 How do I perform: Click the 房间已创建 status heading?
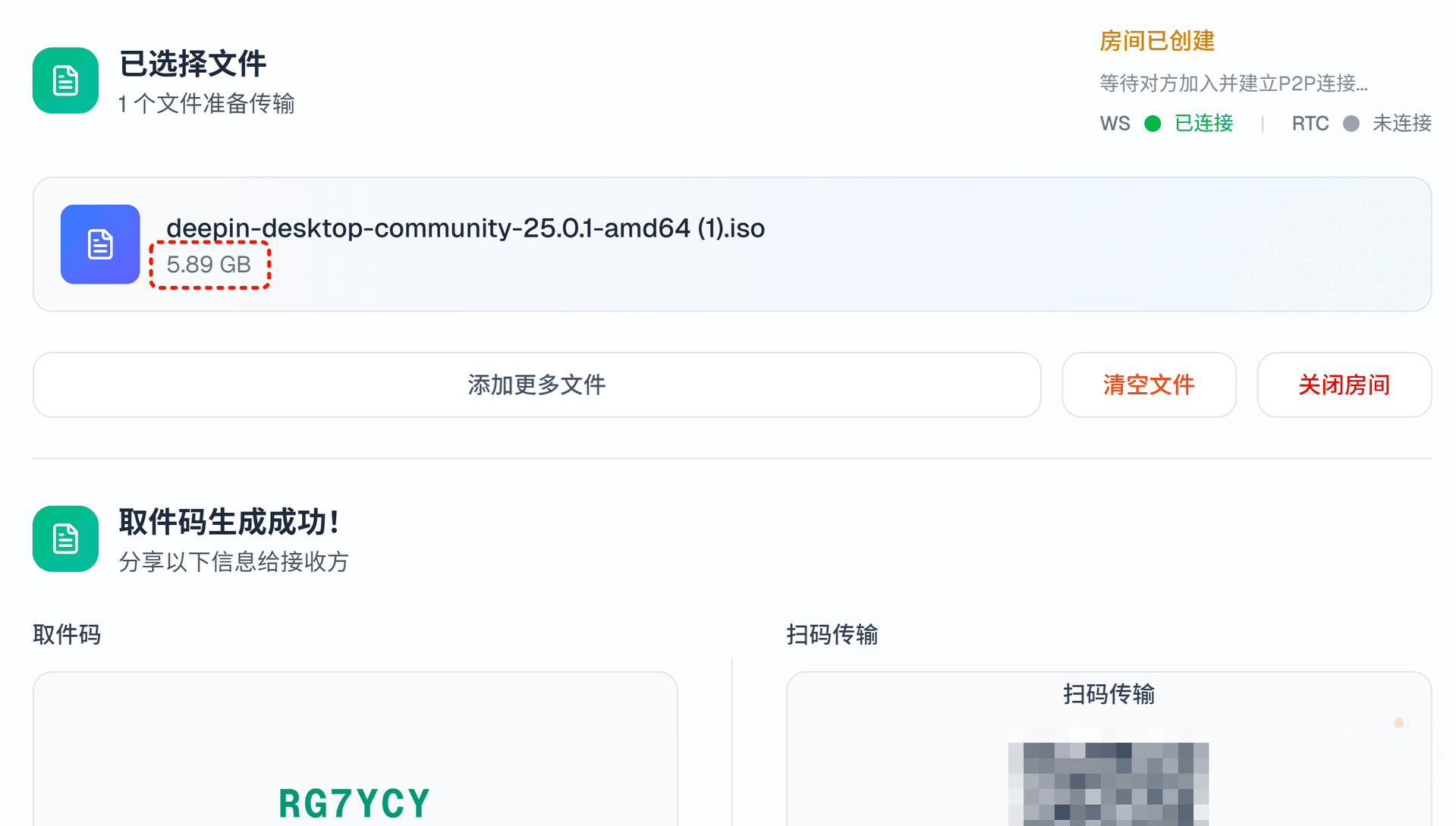click(x=1157, y=41)
